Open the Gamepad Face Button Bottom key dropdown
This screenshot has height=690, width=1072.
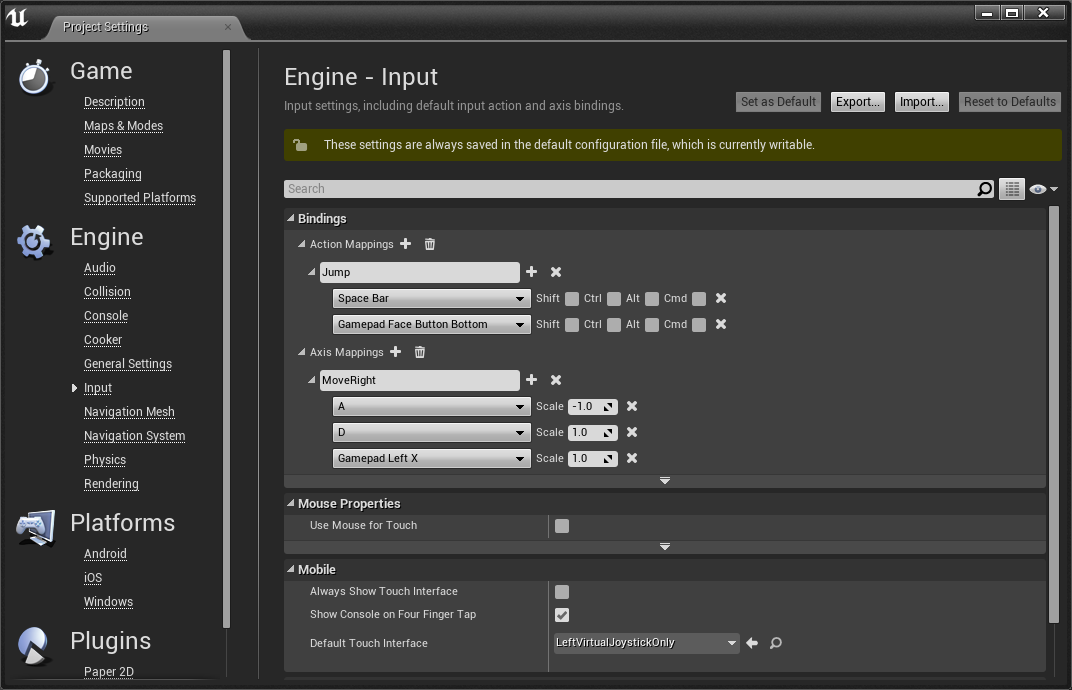[431, 324]
